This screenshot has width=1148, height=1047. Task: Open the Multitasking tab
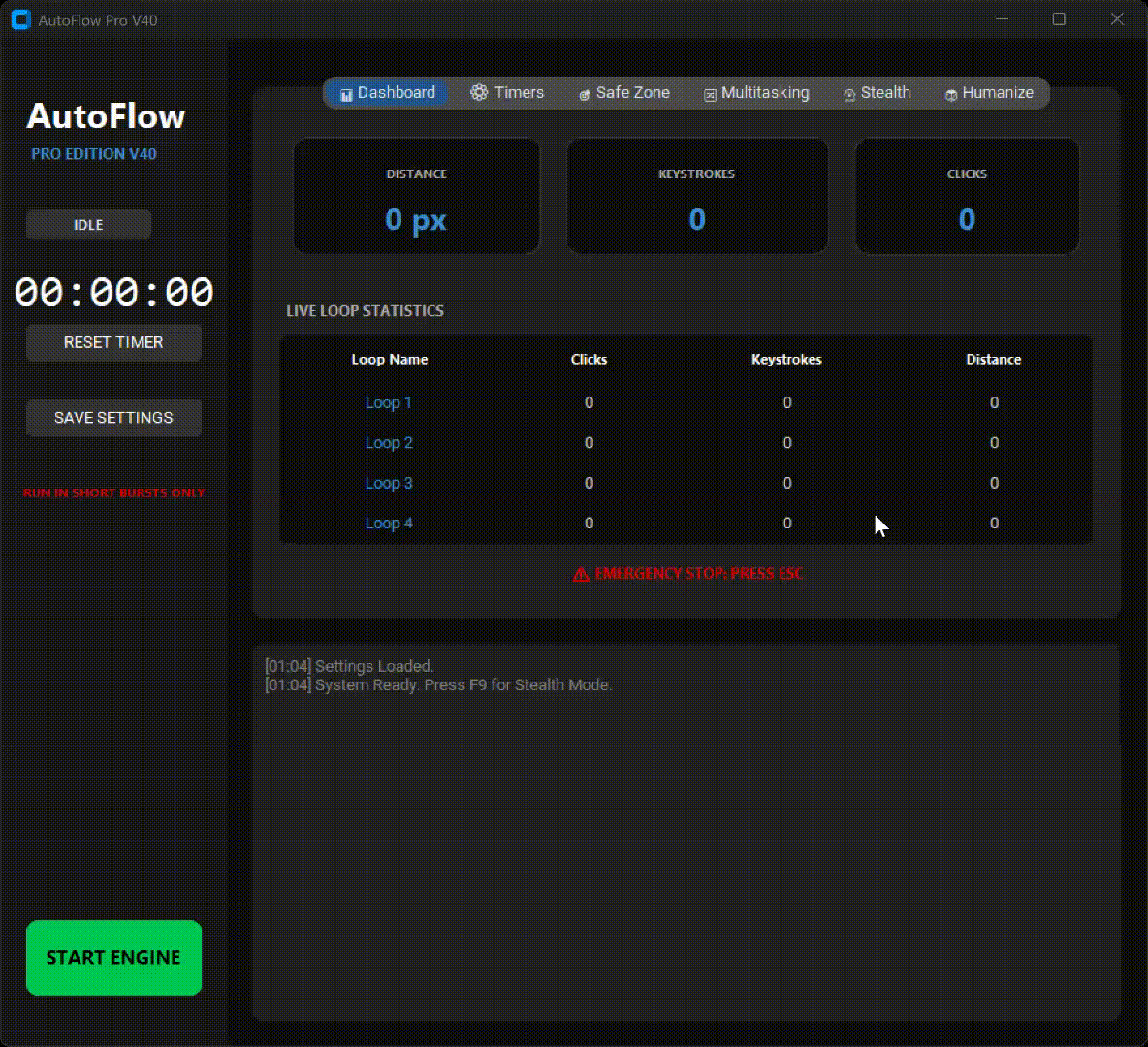757,93
